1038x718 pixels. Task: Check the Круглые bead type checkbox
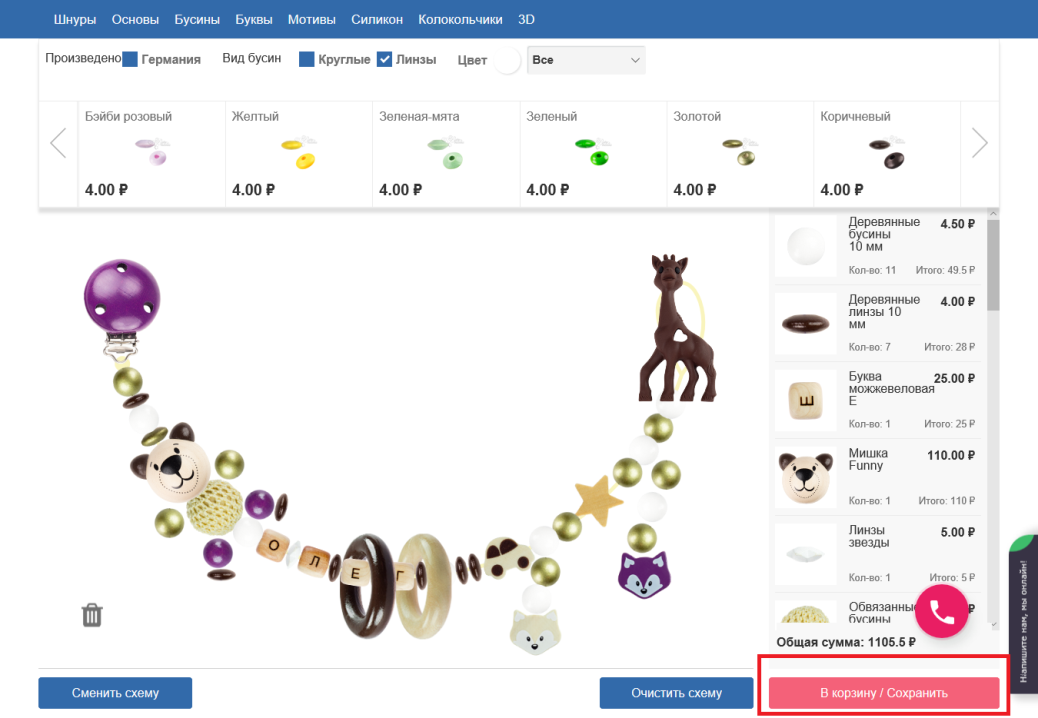[307, 59]
